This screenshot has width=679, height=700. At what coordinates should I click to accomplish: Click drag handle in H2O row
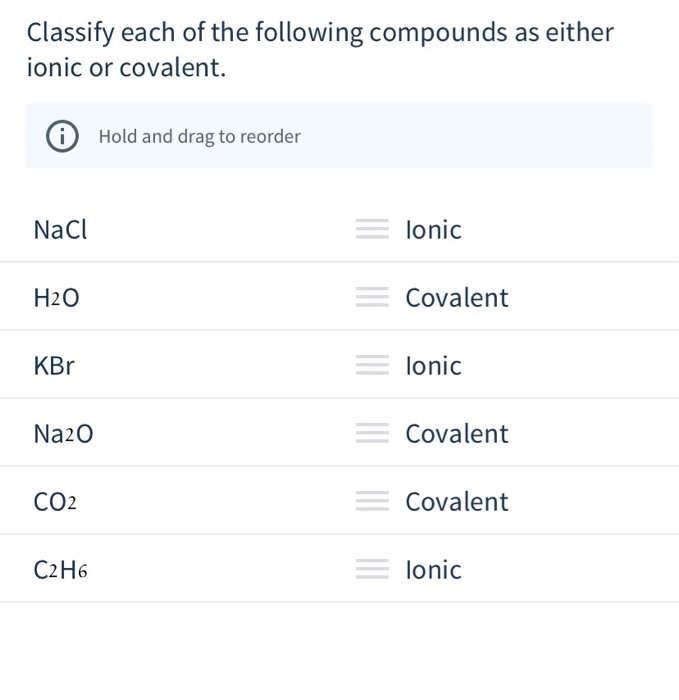372,297
